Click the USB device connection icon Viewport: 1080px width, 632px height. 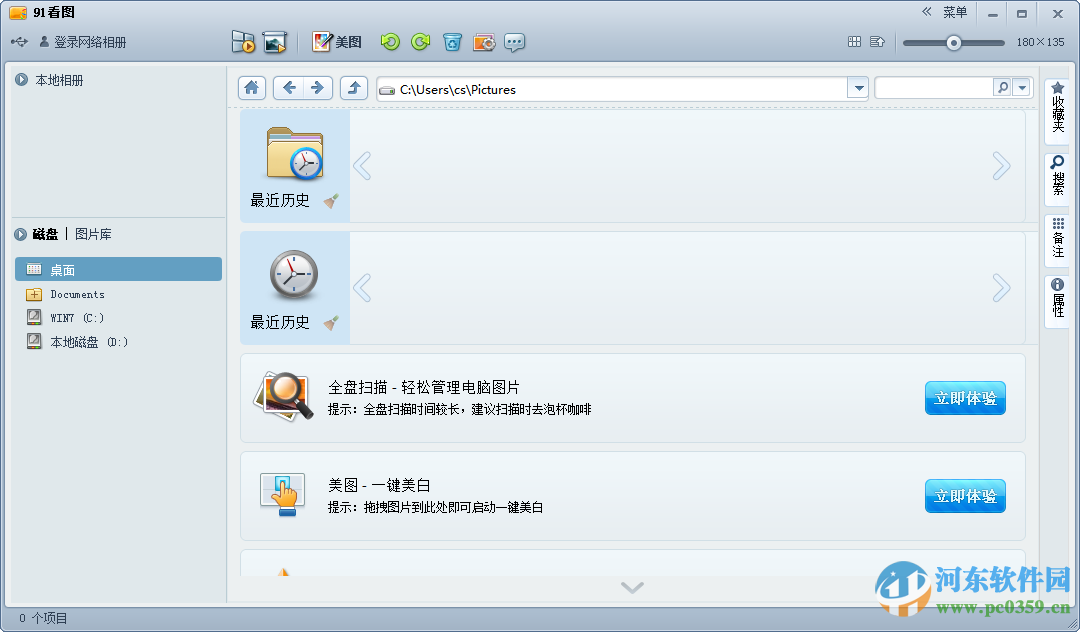(19, 42)
